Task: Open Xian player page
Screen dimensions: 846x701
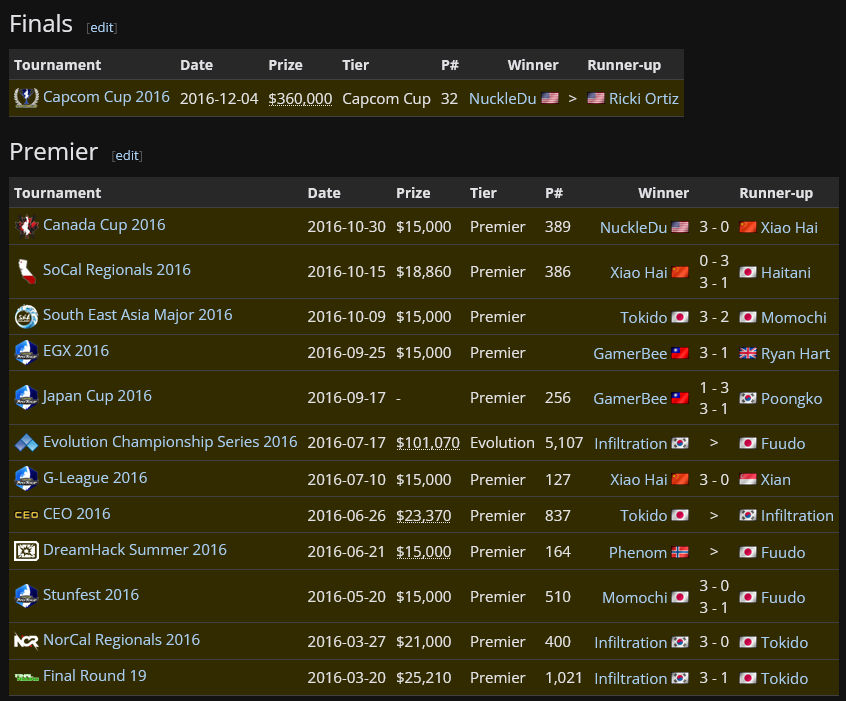Action: (x=775, y=480)
